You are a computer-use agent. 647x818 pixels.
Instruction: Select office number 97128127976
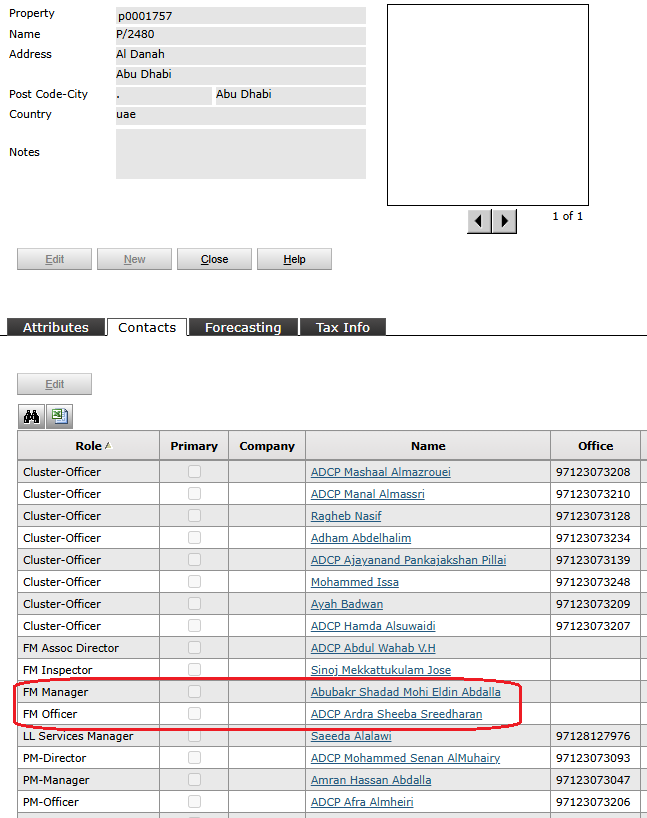tap(593, 736)
